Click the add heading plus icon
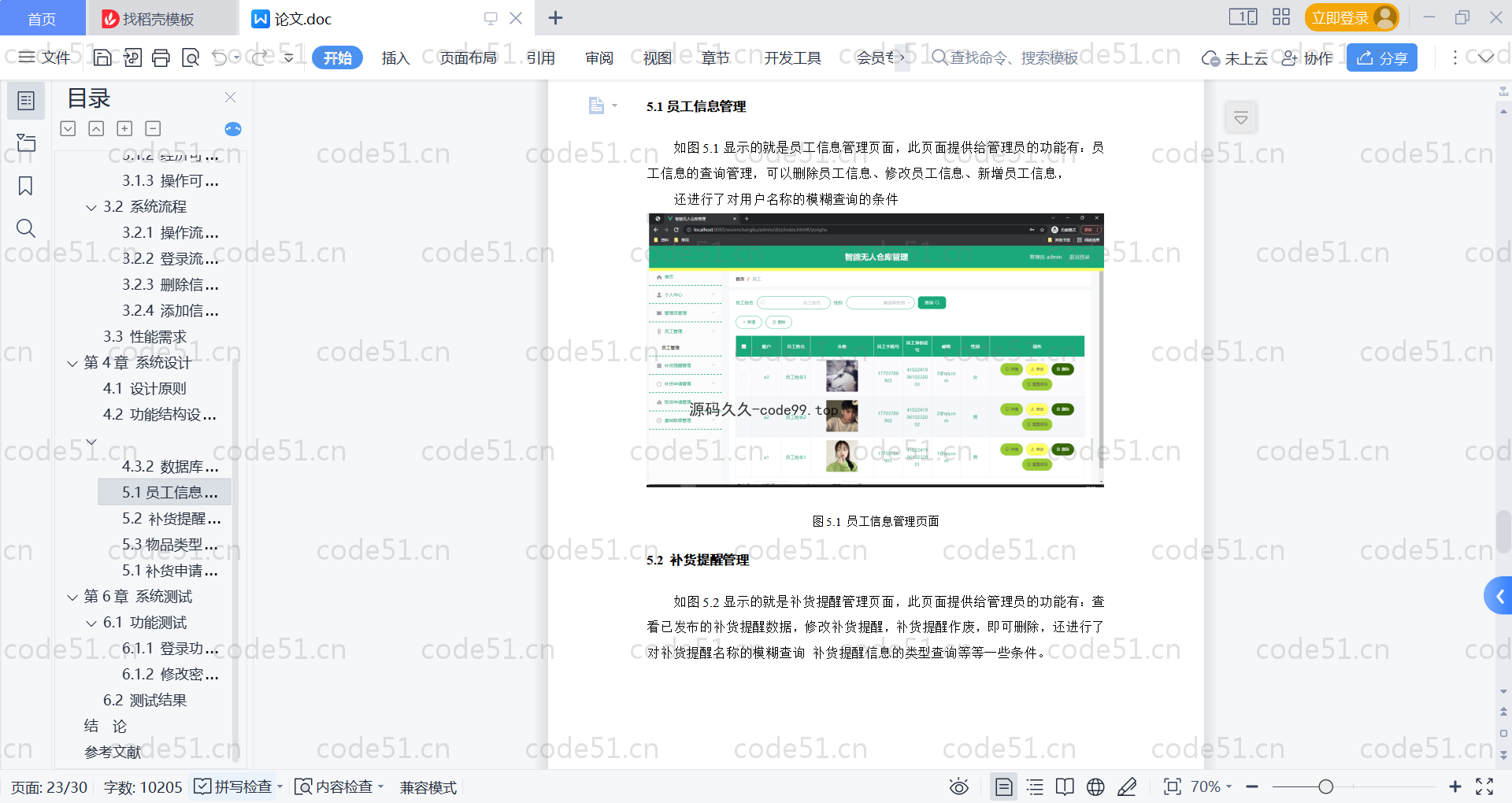Viewport: 1512px width, 803px height. coord(124,128)
